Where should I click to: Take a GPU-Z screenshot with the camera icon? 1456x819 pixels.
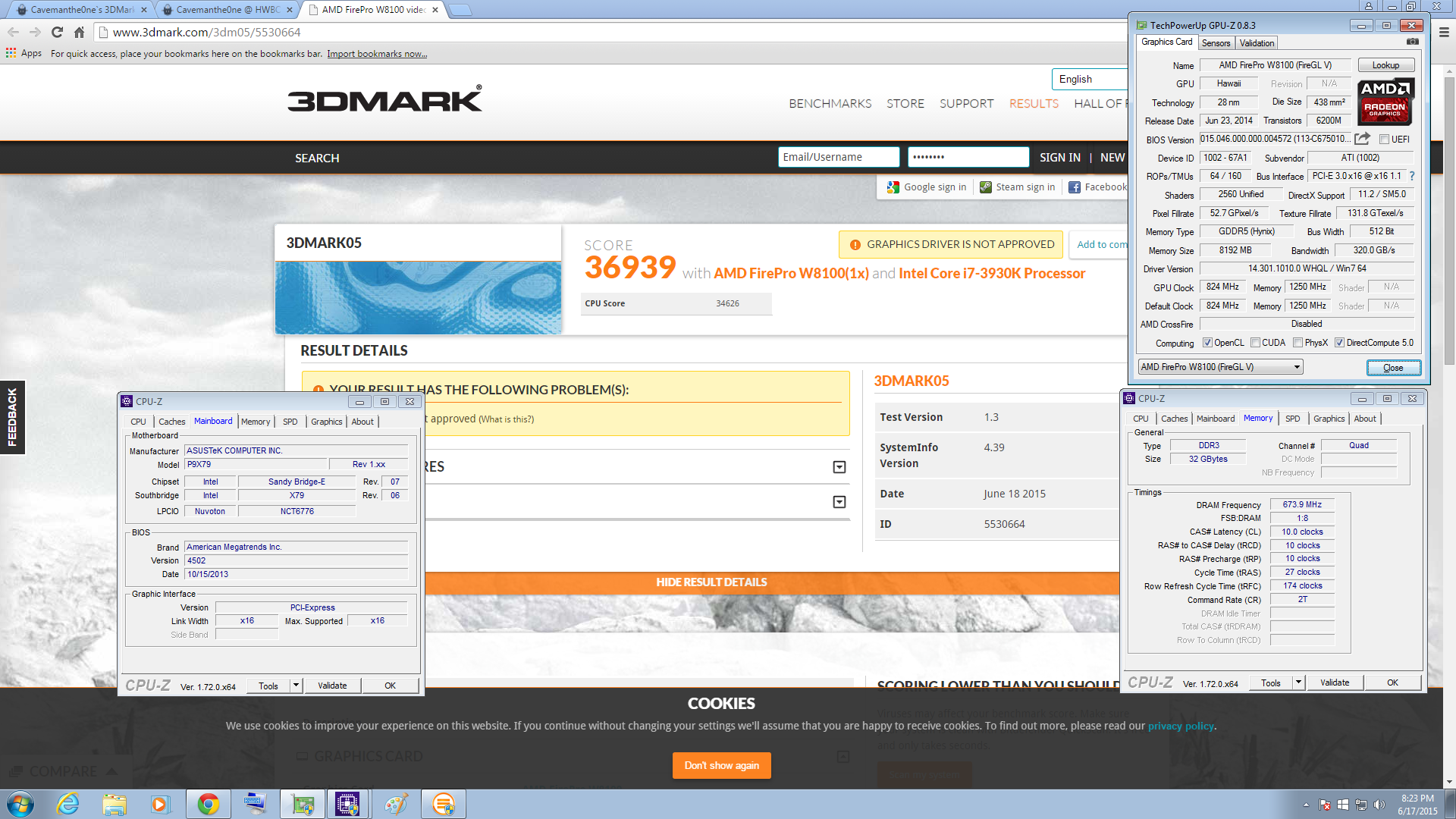(1413, 42)
